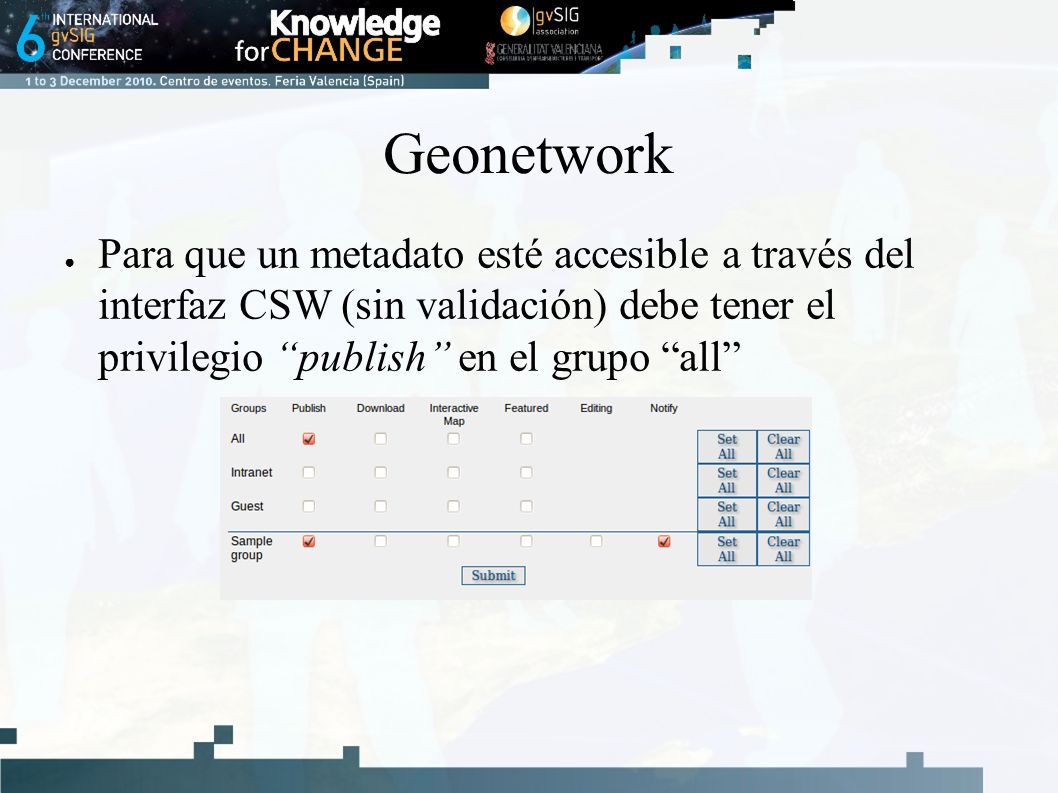Screen dimensions: 1058x793
Task: Enable Download for the All group
Action: pyautogui.click(x=381, y=439)
